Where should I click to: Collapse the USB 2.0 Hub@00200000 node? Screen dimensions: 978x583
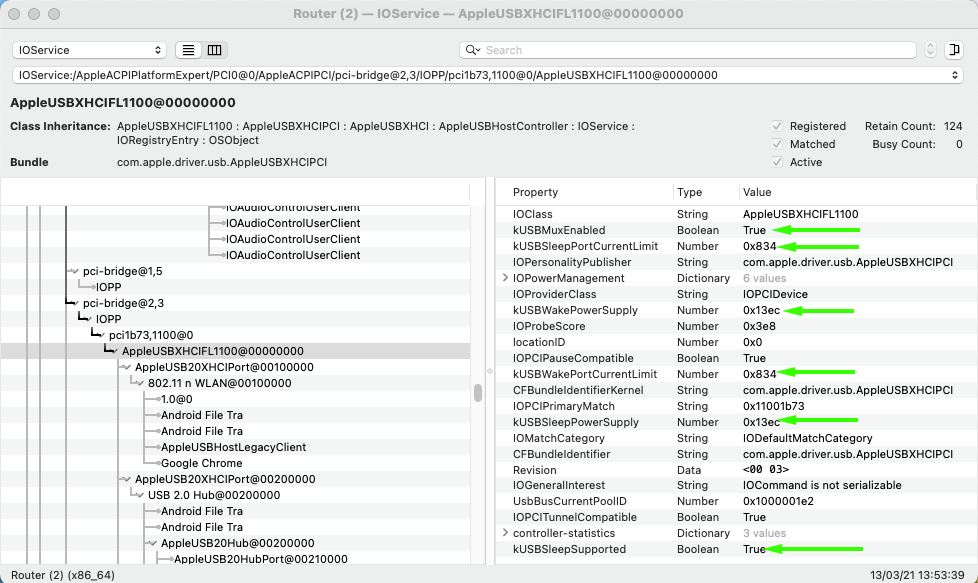(x=140, y=495)
